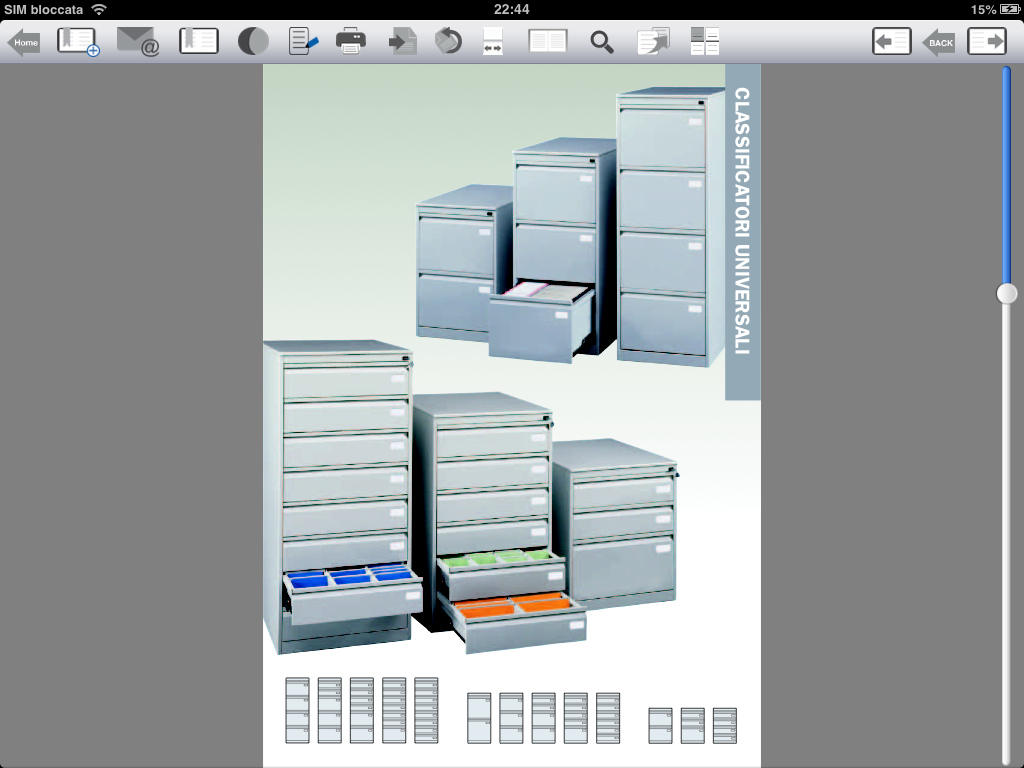The height and width of the screenshot is (768, 1024).
Task: Show the page thumbnails grid view
Action: (705, 42)
